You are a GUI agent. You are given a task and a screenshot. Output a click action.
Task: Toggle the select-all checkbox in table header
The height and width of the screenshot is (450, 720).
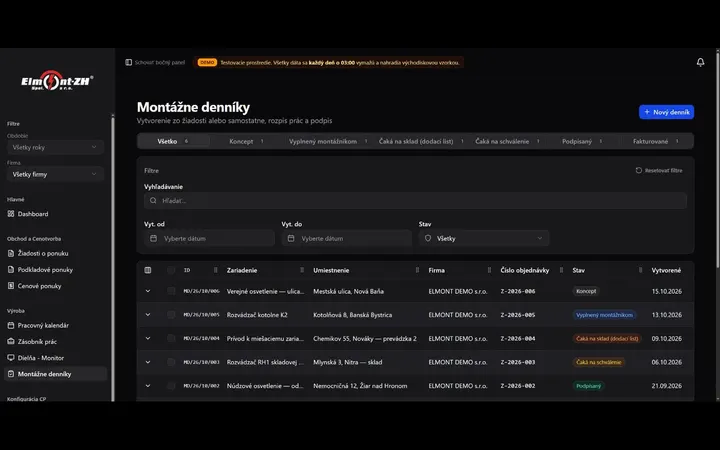click(171, 270)
